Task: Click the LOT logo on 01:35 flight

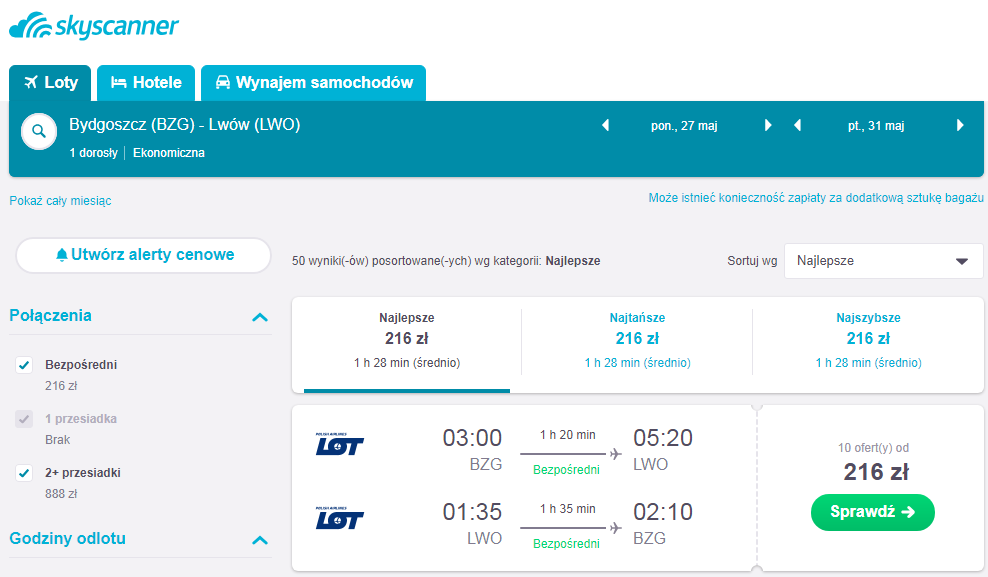Action: pos(340,518)
